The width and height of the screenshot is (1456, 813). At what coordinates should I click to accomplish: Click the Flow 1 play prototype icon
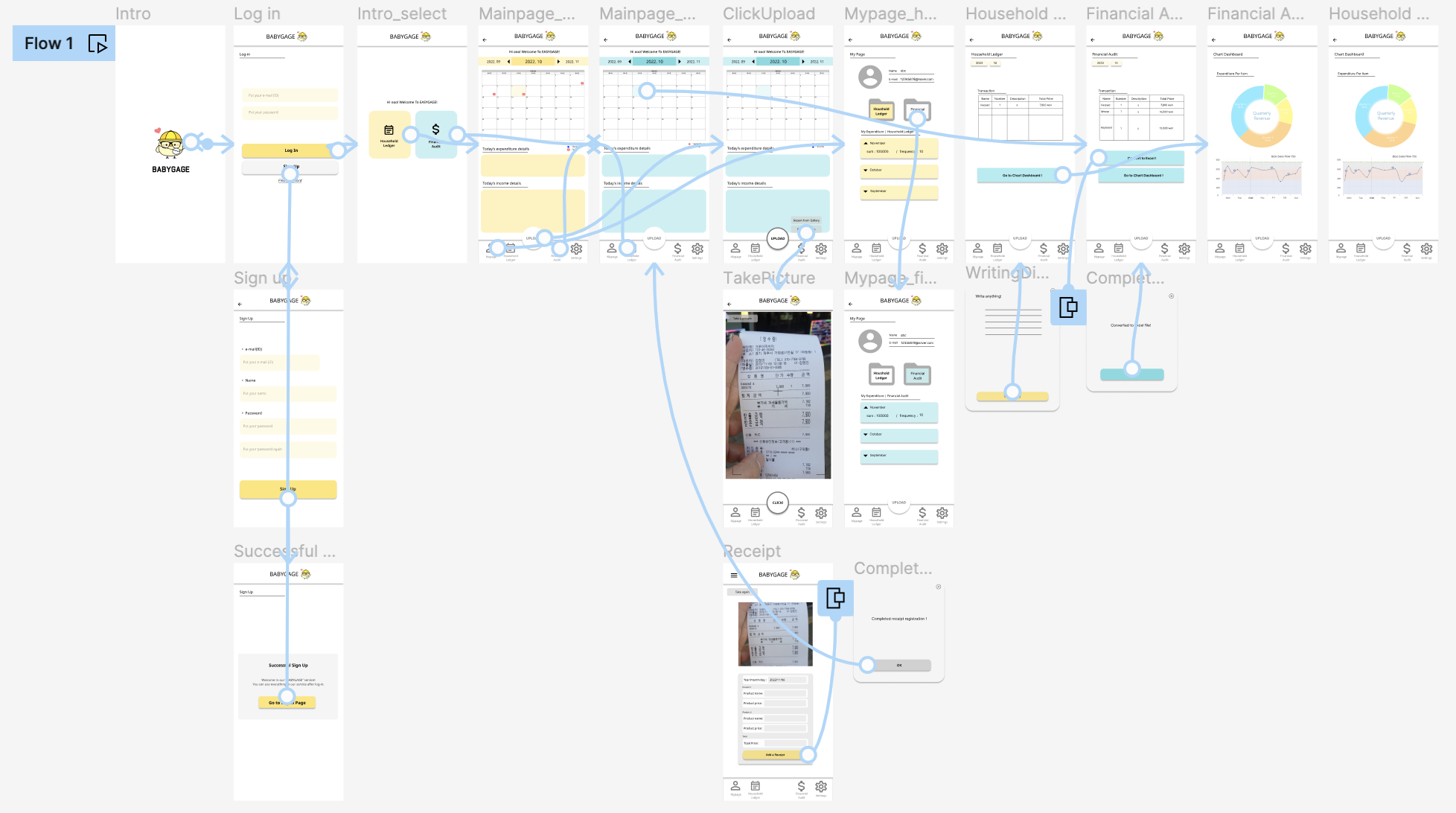click(x=98, y=44)
